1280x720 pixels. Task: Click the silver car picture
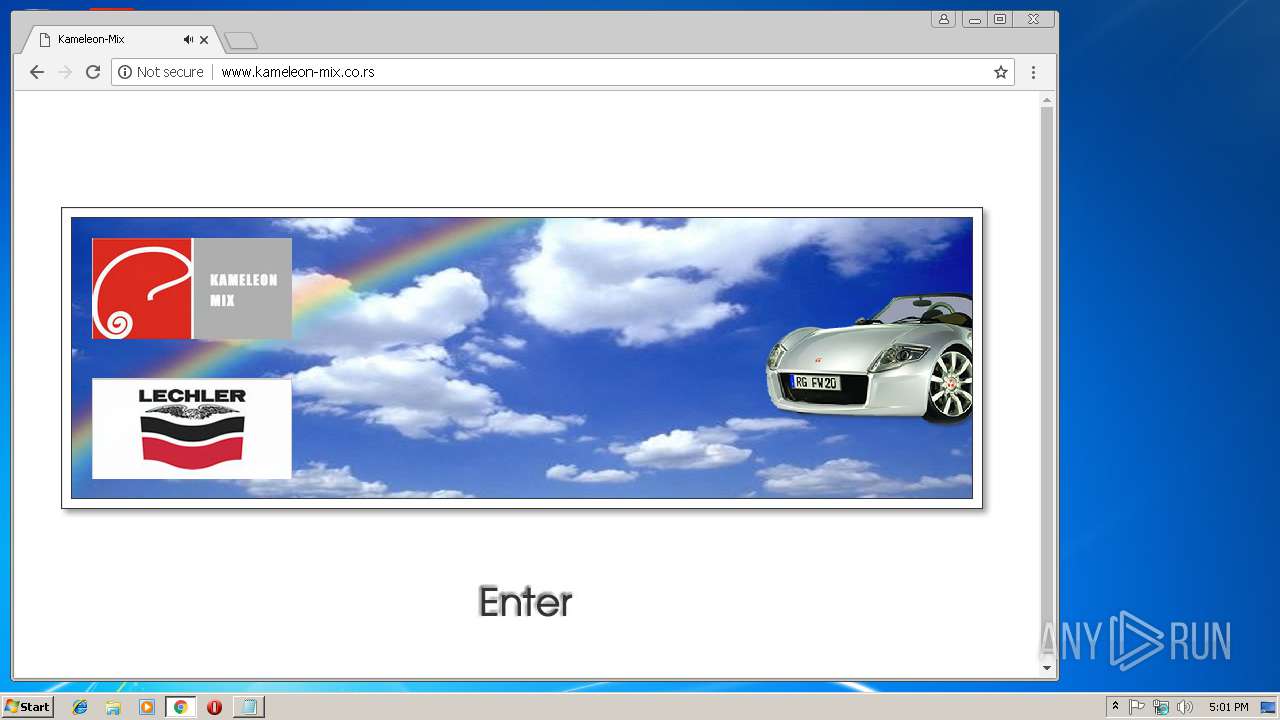(869, 358)
